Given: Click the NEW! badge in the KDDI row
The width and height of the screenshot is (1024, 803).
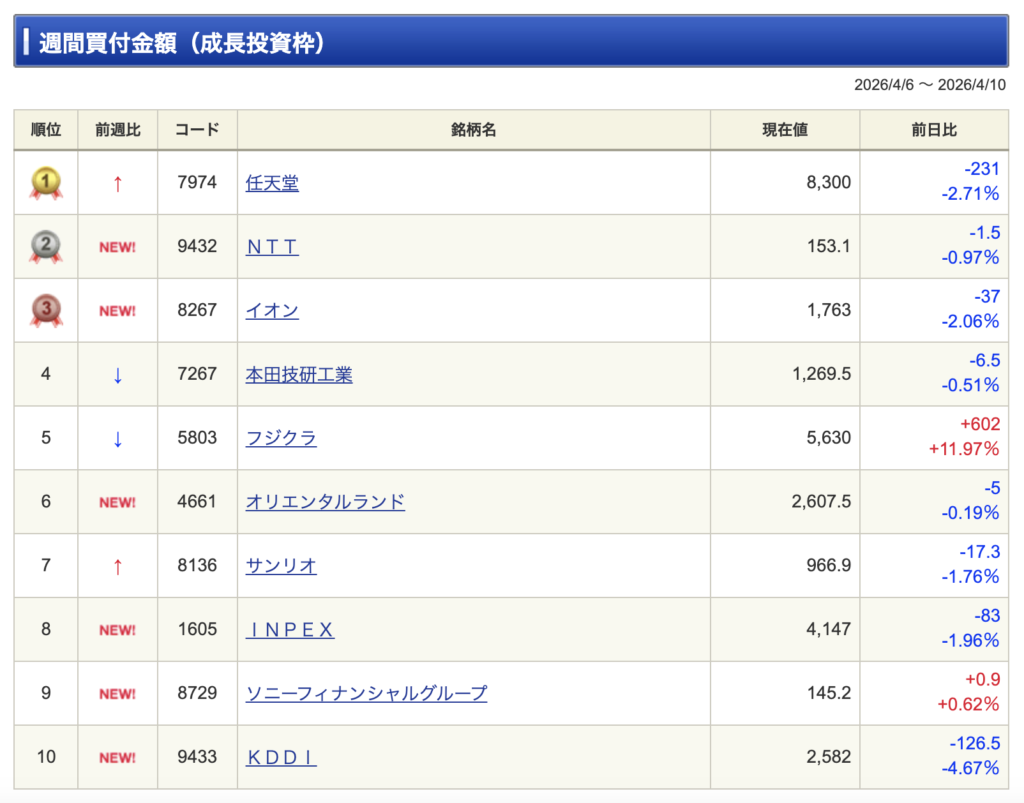Looking at the screenshot, I should [117, 758].
